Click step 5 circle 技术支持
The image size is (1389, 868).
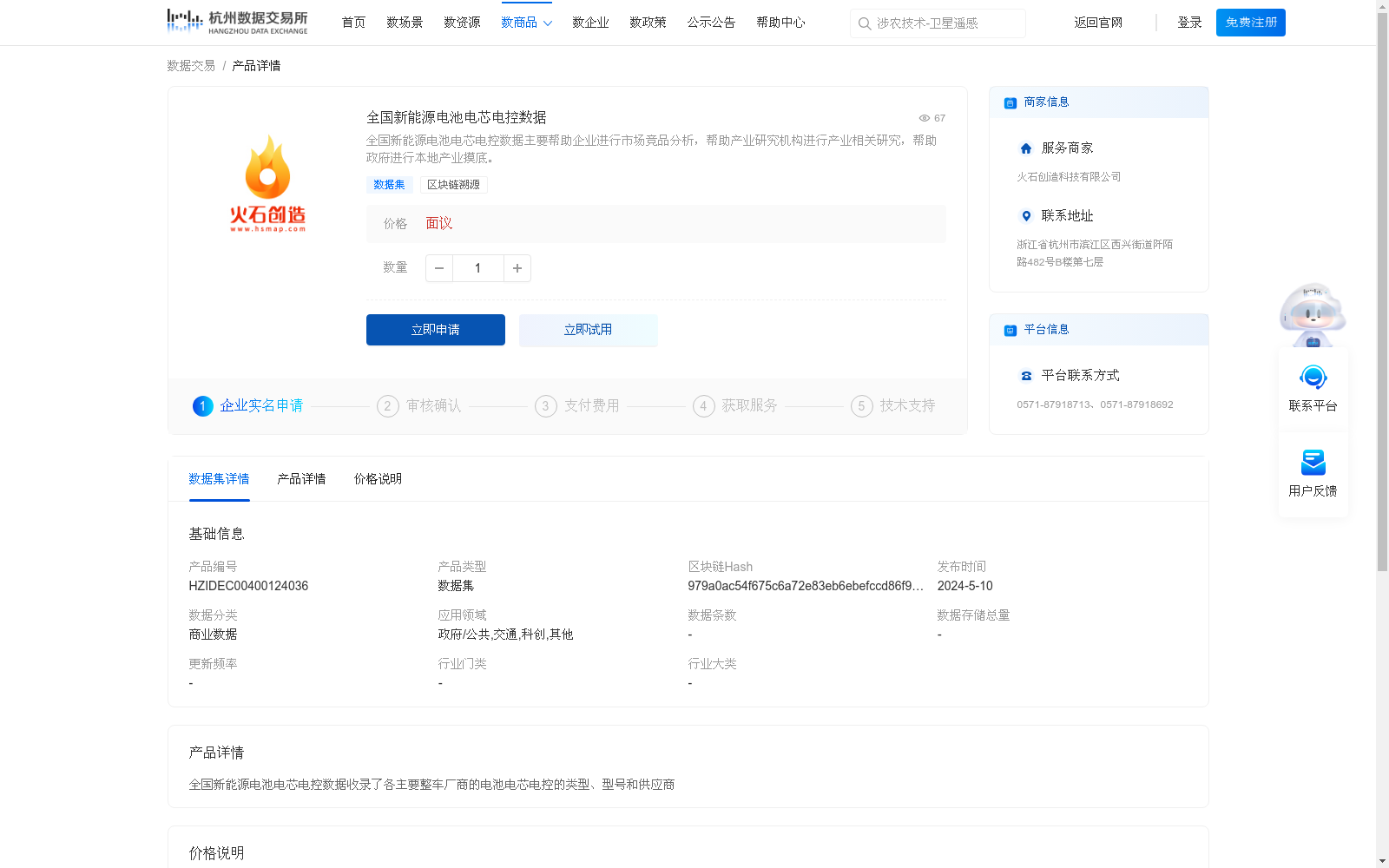click(x=861, y=406)
